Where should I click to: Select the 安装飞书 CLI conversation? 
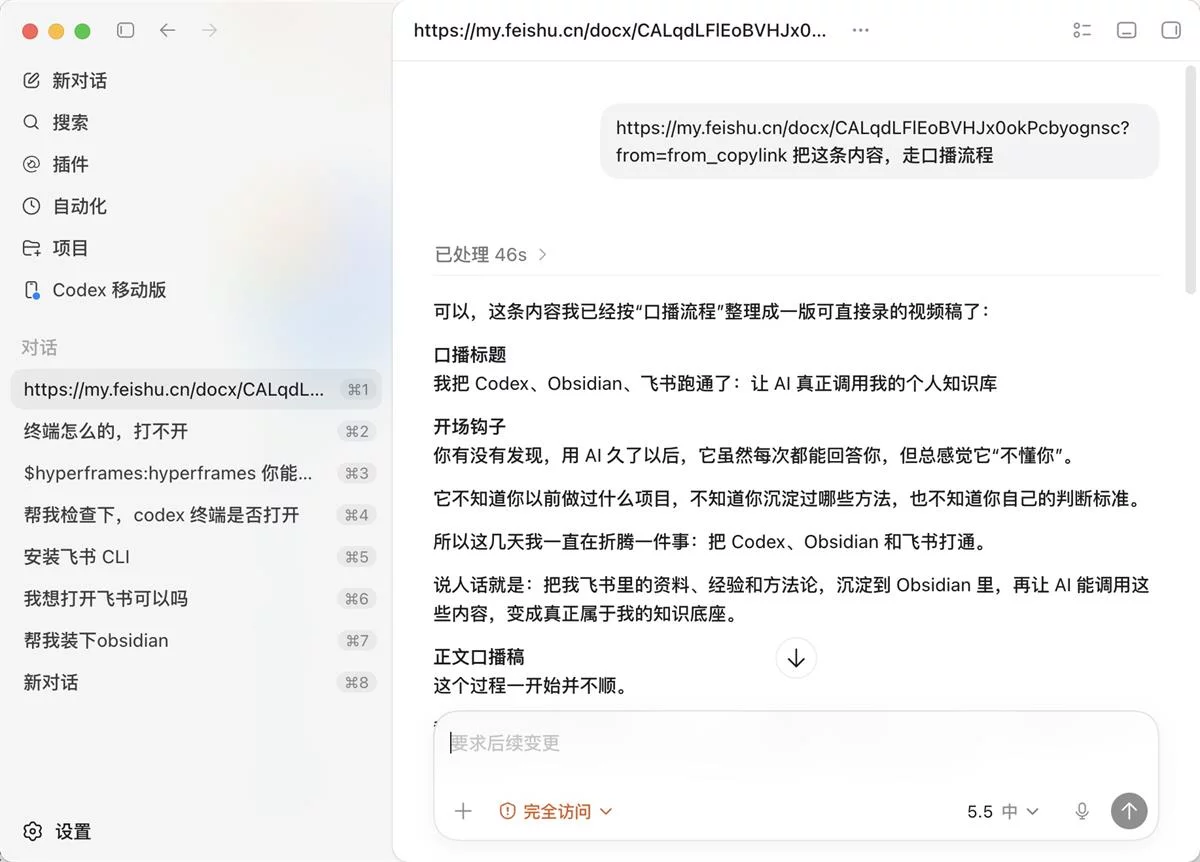(196, 557)
